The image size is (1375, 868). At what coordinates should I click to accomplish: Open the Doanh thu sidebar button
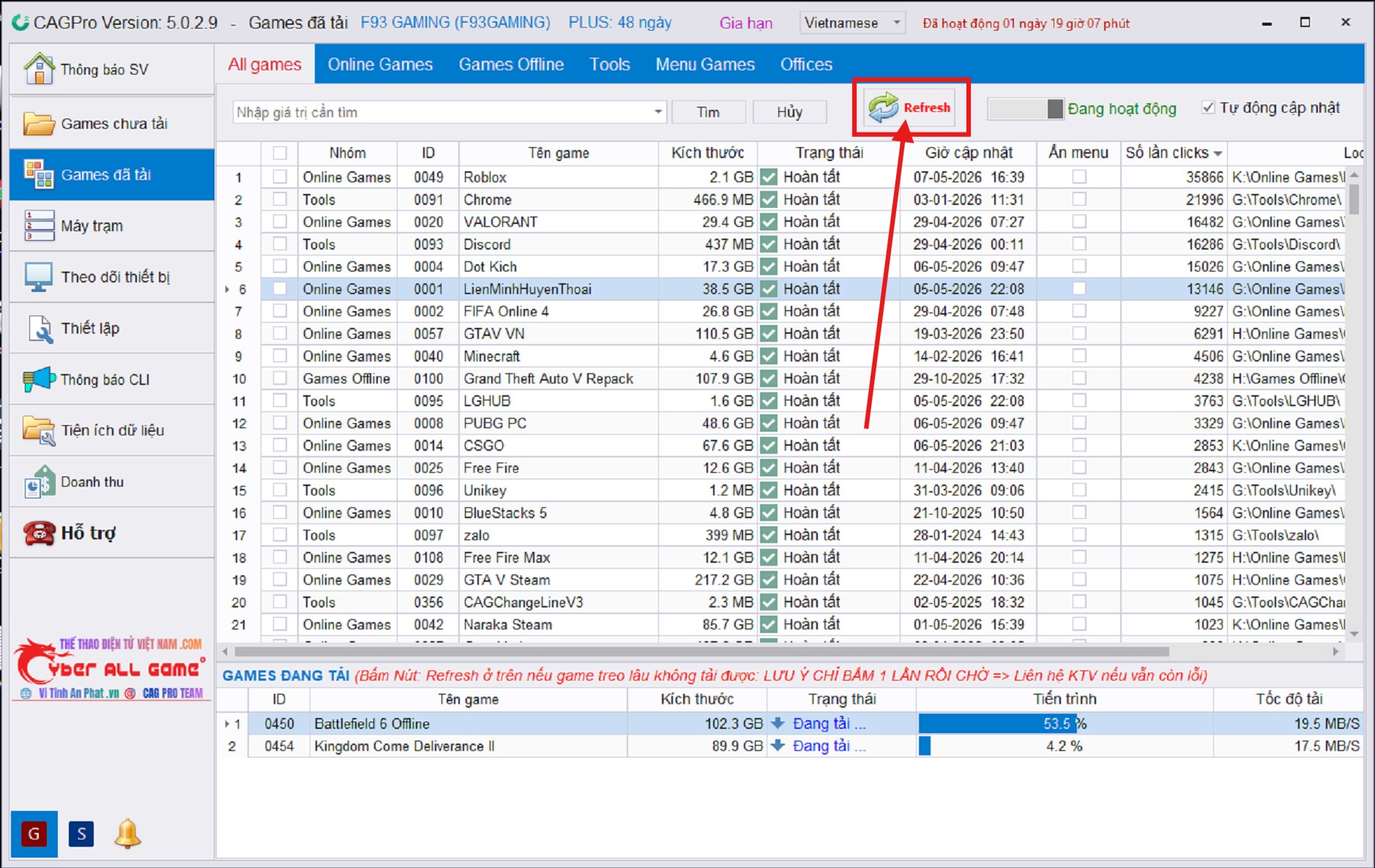[112, 482]
